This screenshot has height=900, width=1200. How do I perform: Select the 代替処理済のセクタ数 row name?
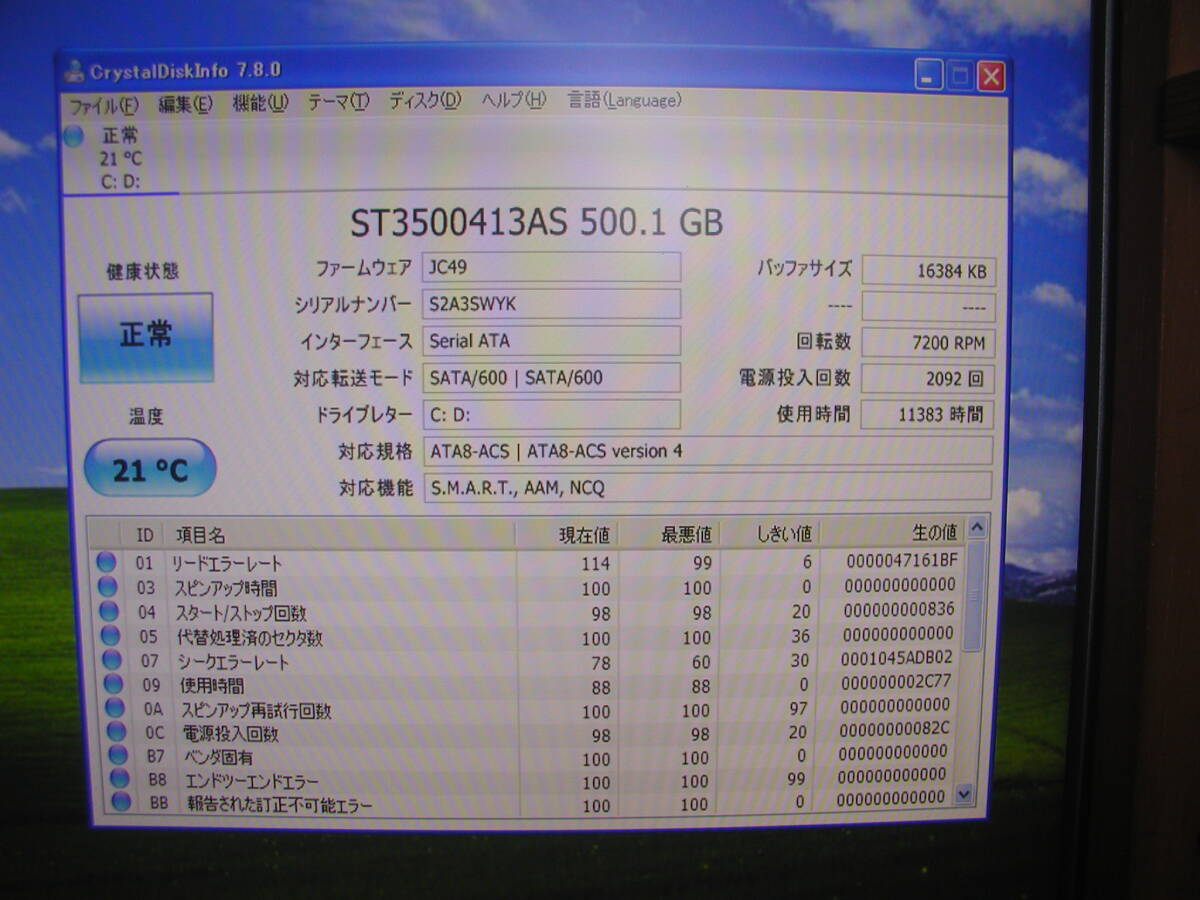[250, 637]
